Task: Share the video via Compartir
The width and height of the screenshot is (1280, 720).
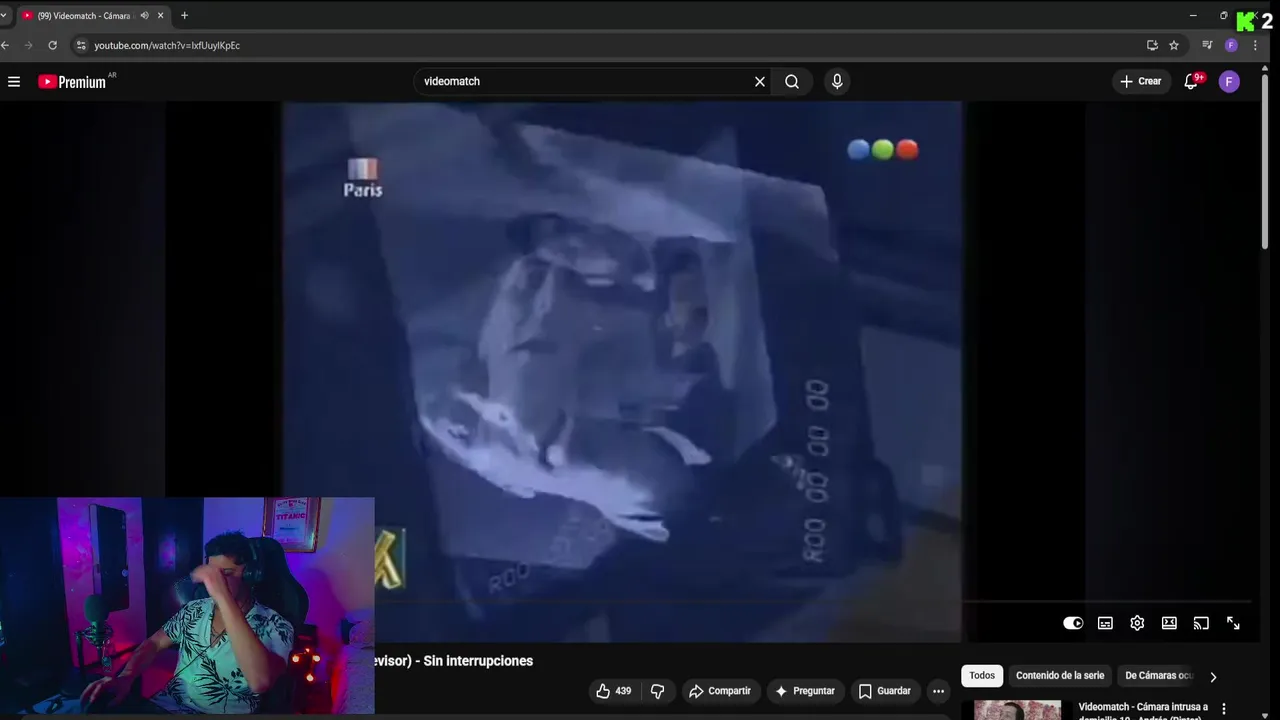Action: click(x=720, y=691)
